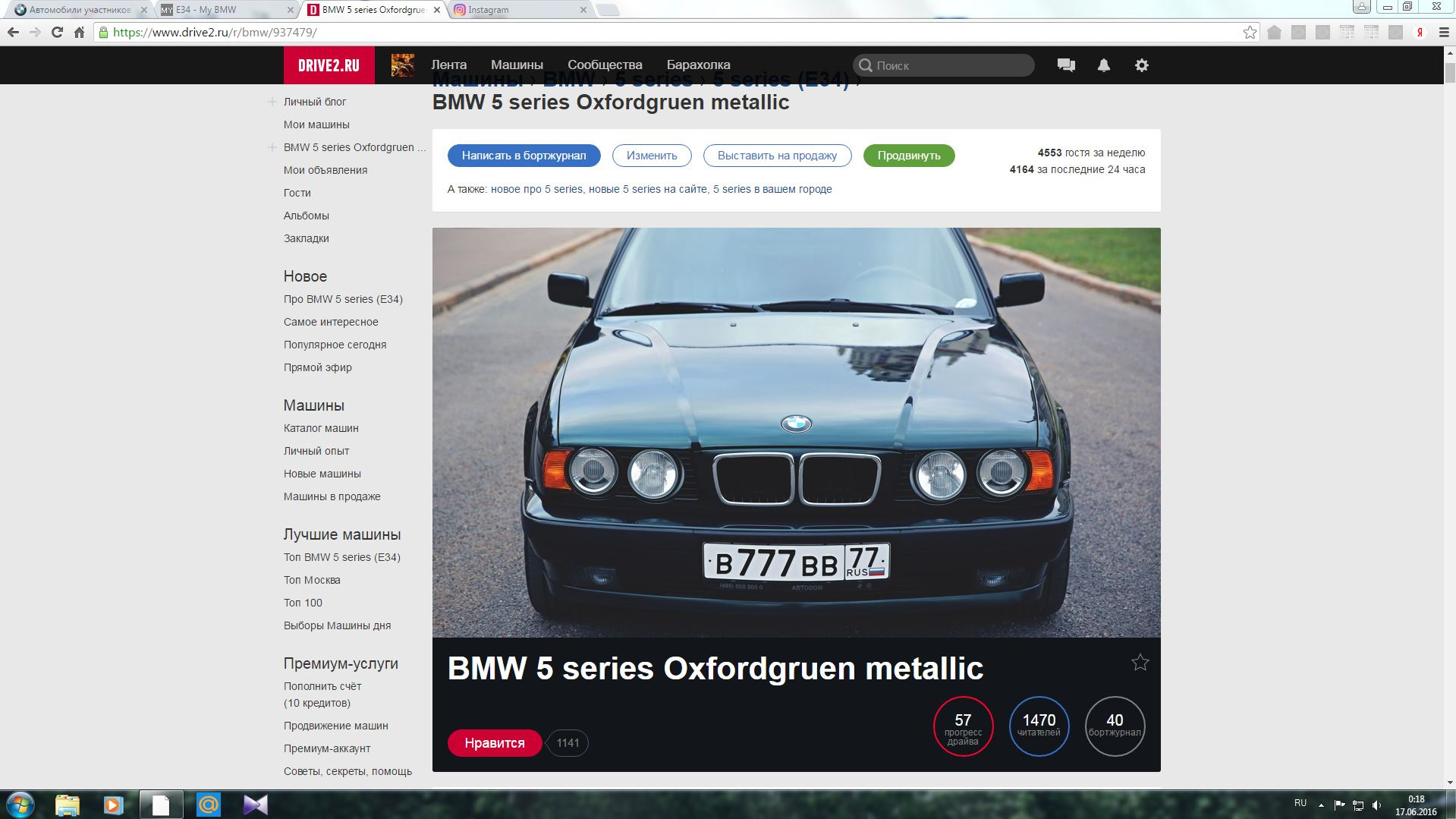Go back to the previous page

(x=13, y=32)
